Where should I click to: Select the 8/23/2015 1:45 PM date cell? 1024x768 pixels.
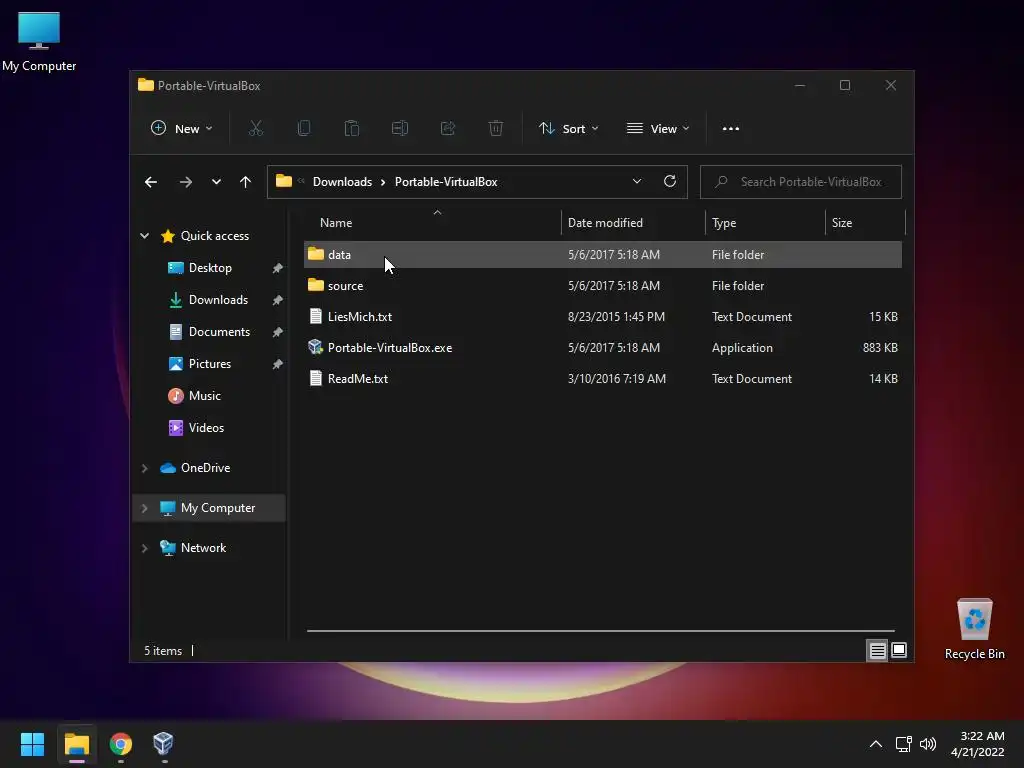point(616,317)
